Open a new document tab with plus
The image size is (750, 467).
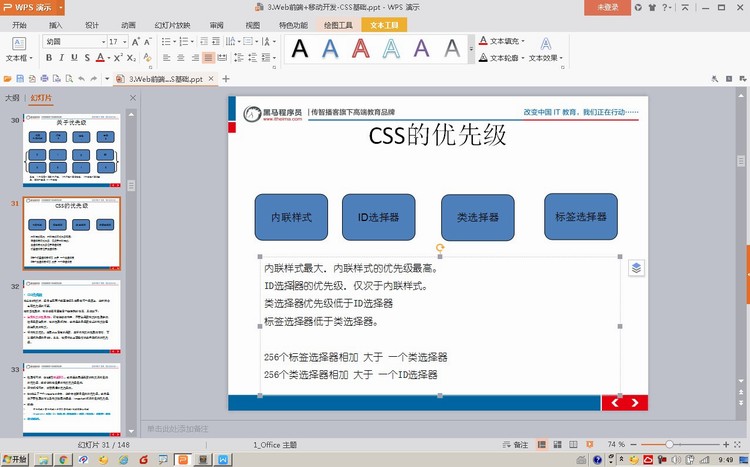226,78
